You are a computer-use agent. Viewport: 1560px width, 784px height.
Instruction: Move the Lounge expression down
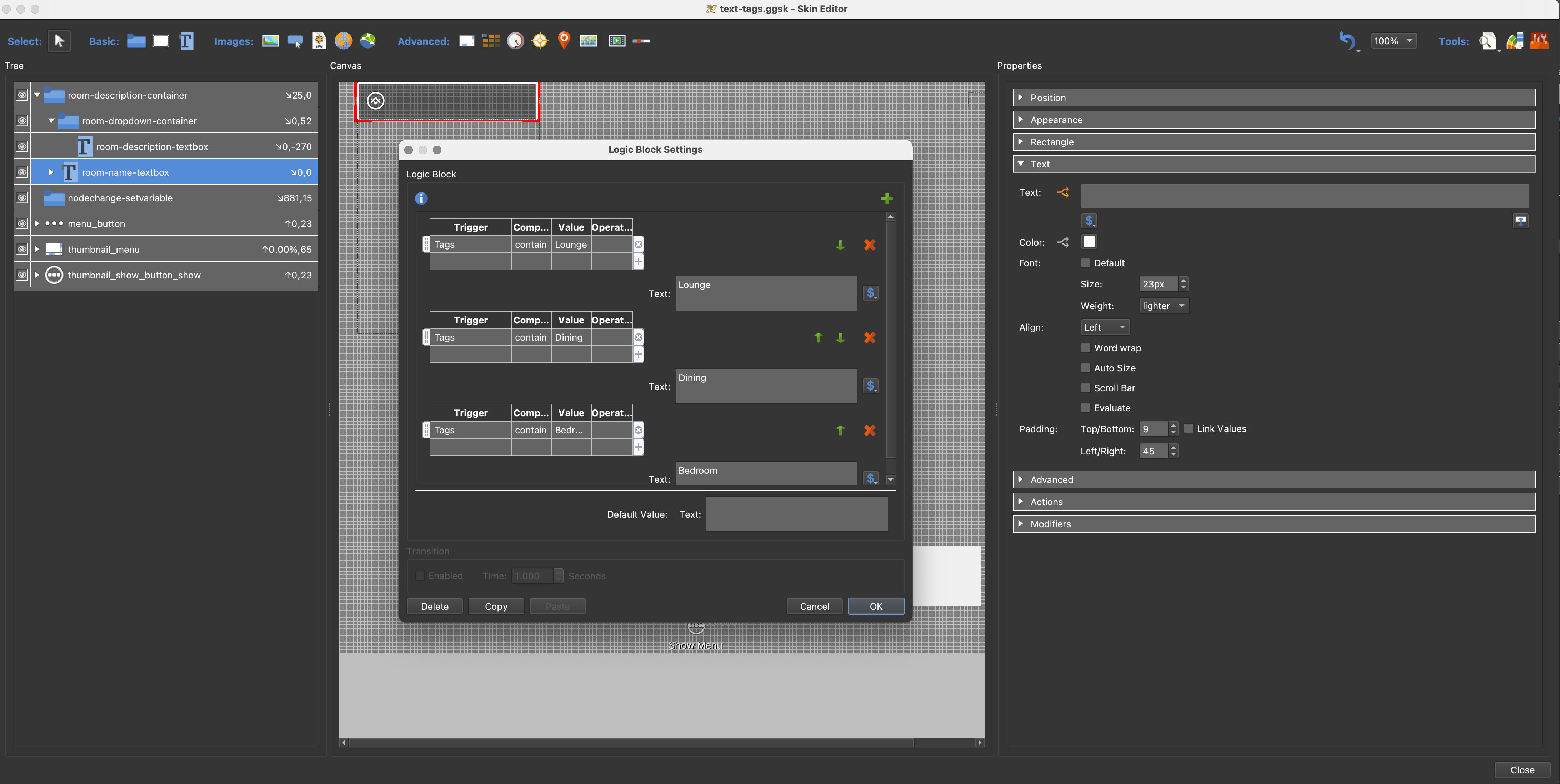(x=841, y=245)
